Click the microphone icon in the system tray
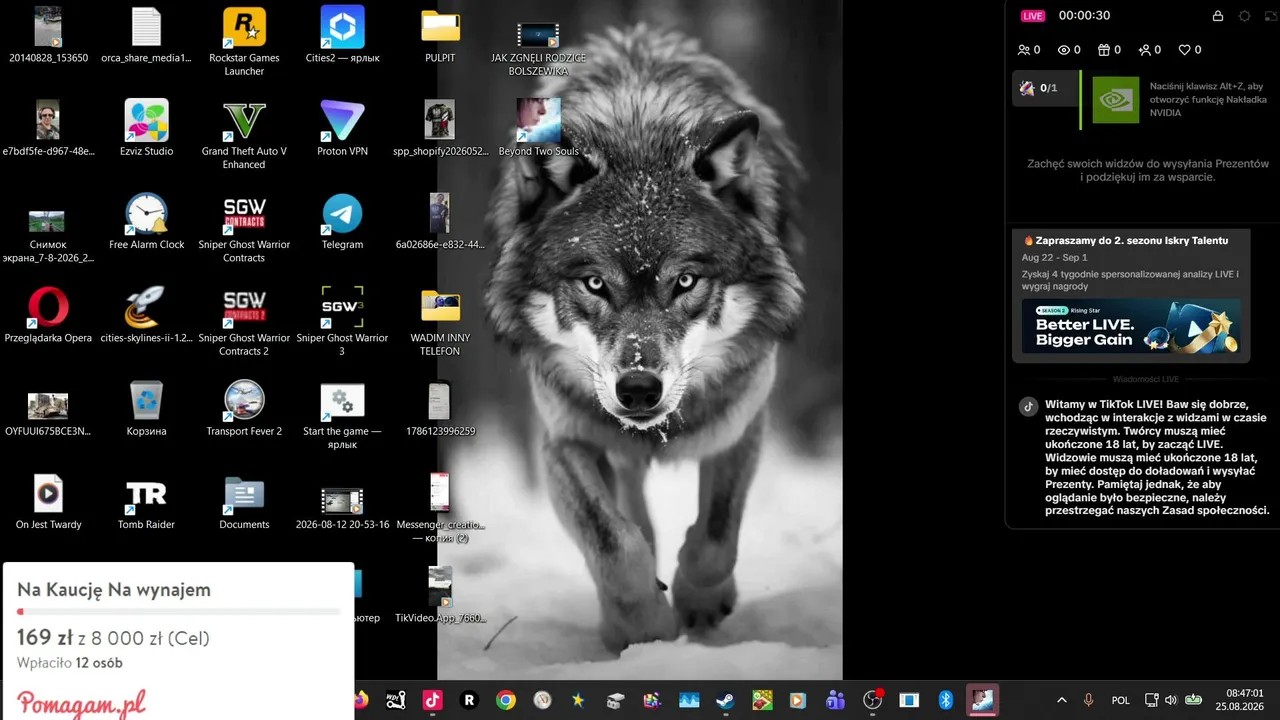The height and width of the screenshot is (720, 1280). [x=1088, y=700]
